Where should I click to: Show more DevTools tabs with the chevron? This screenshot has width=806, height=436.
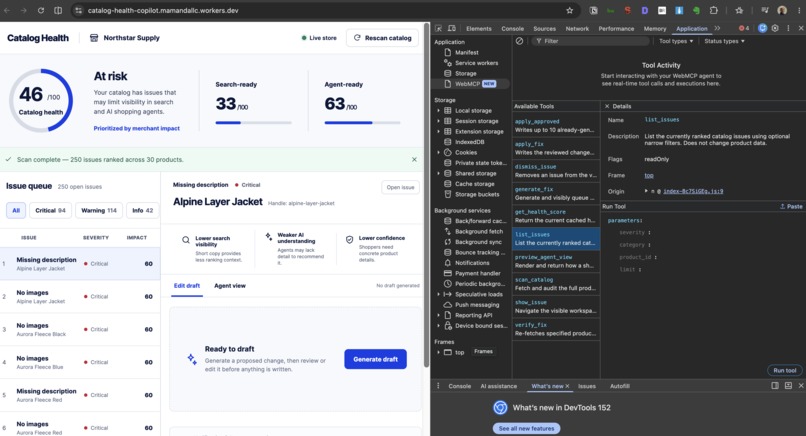click(x=718, y=28)
